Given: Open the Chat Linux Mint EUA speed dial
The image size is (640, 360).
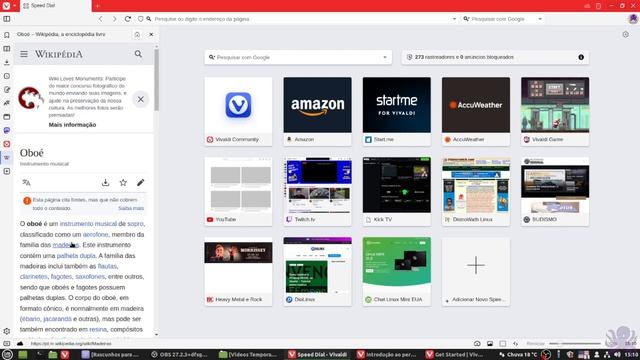Looking at the screenshot, I should point(397,271).
